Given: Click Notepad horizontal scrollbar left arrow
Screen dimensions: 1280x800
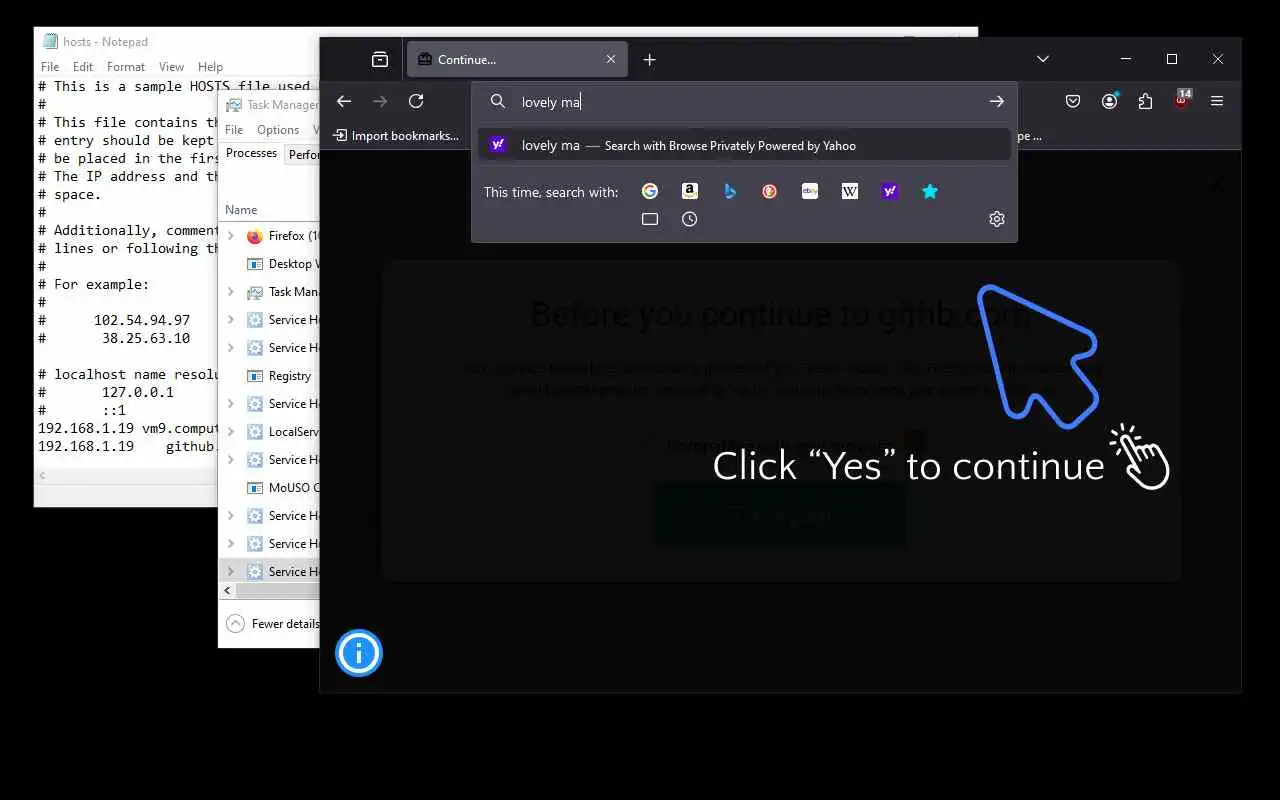Looking at the screenshot, I should tap(42, 476).
